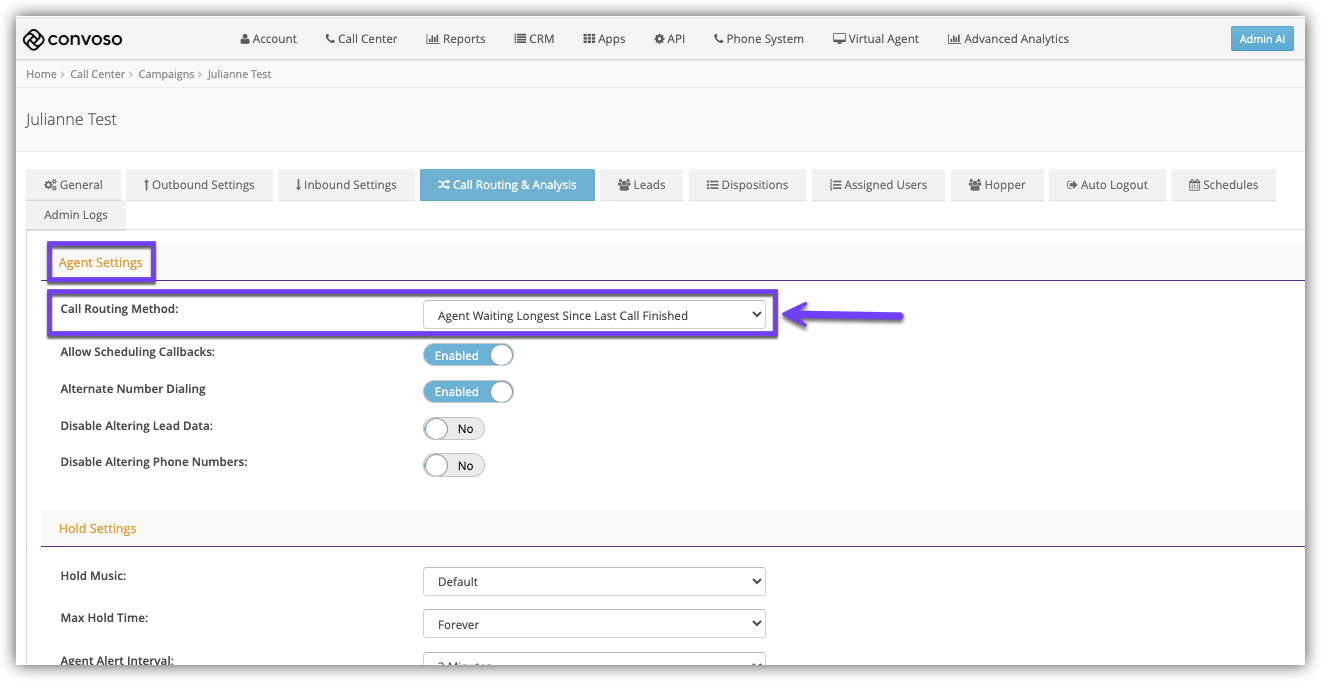Screen dimensions: 1321x681
Task: Click the Convoso logo
Action: pos(73,39)
